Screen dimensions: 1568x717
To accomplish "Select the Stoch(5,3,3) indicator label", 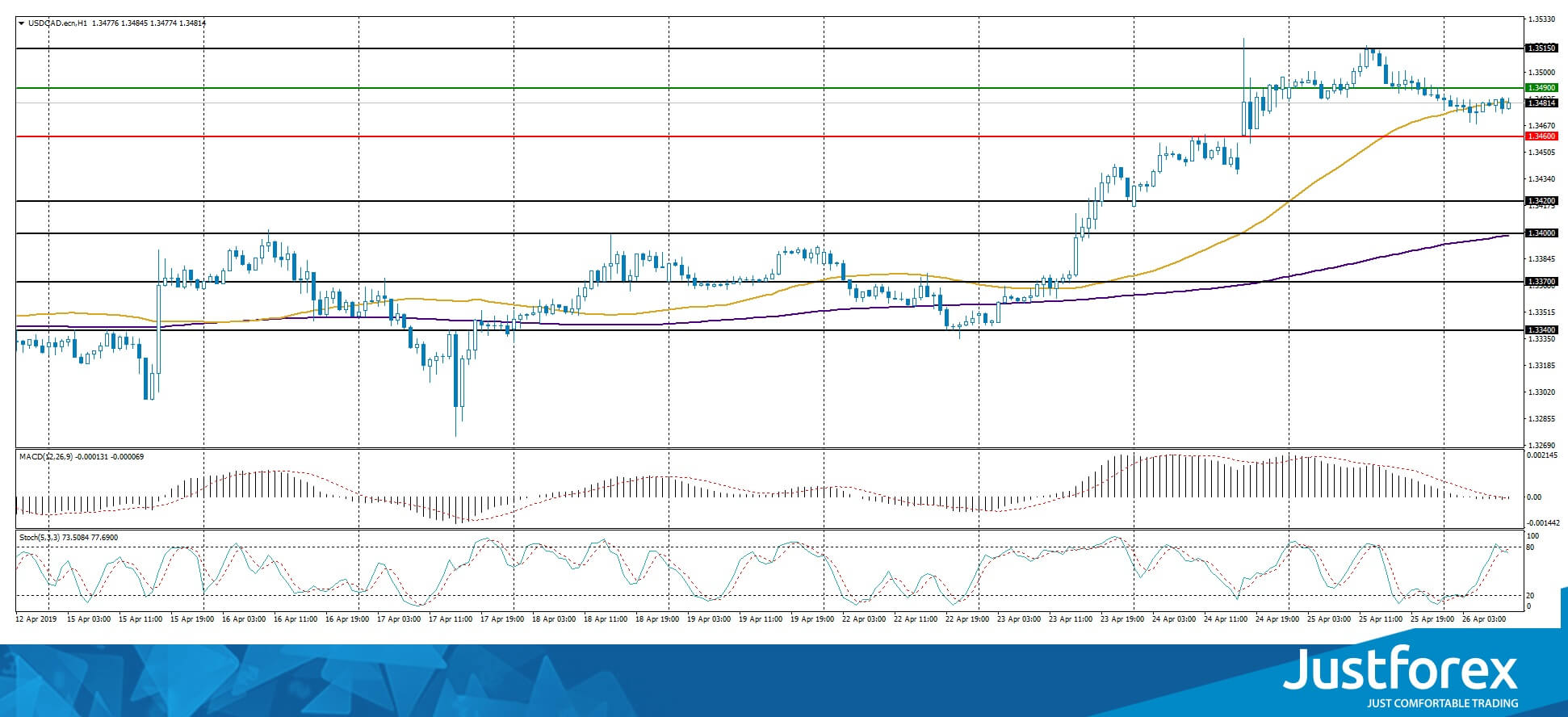I will (x=40, y=538).
